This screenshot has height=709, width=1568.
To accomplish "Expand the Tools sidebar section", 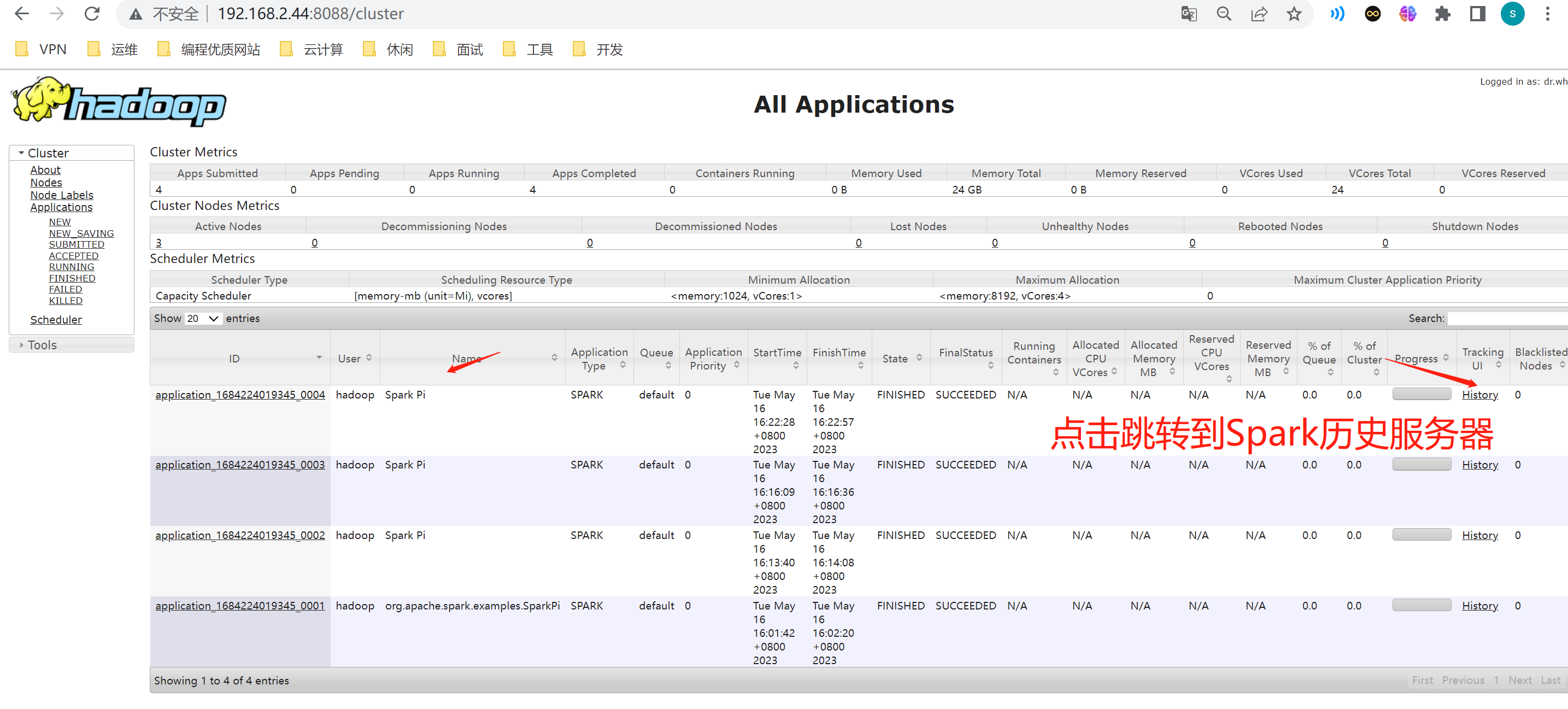I will (42, 345).
